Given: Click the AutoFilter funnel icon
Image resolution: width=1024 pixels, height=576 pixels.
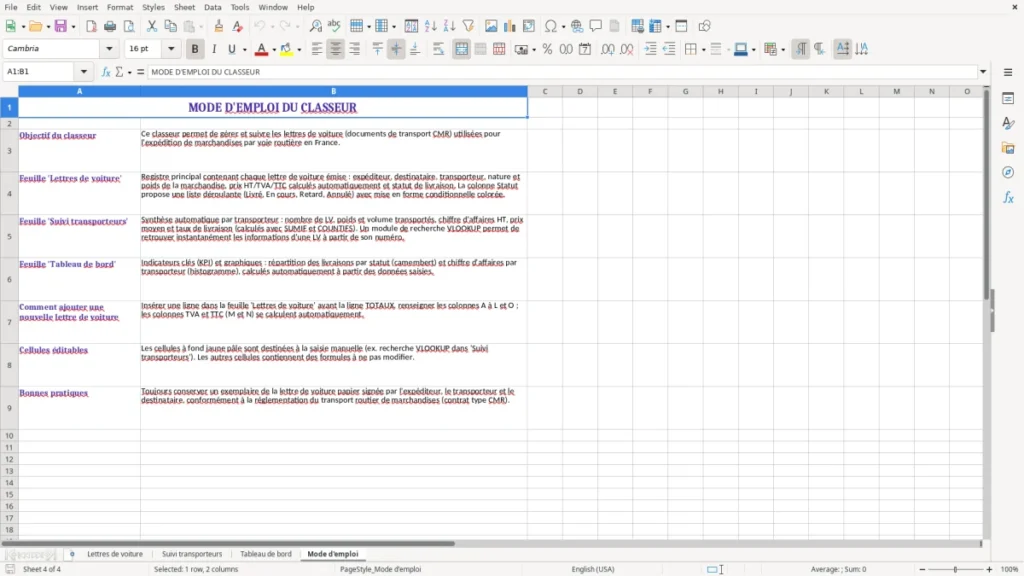Looking at the screenshot, I should pos(468,26).
